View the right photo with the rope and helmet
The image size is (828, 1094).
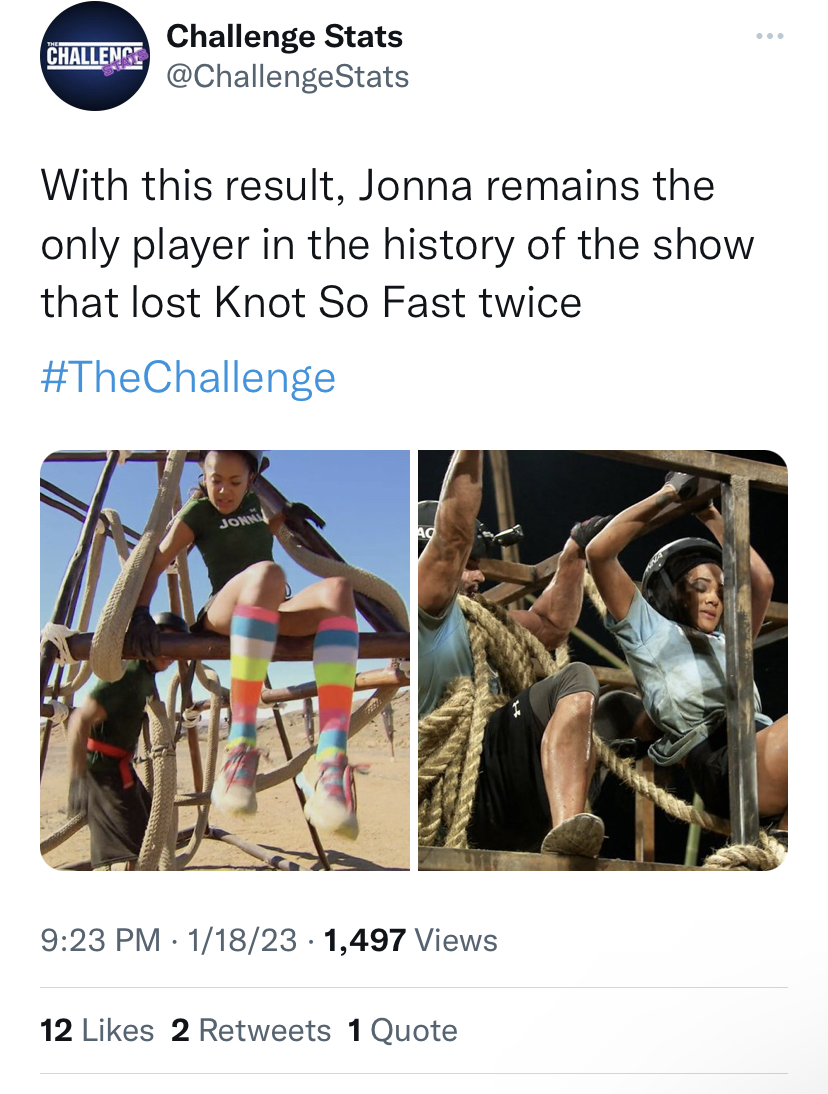pyautogui.click(x=603, y=660)
